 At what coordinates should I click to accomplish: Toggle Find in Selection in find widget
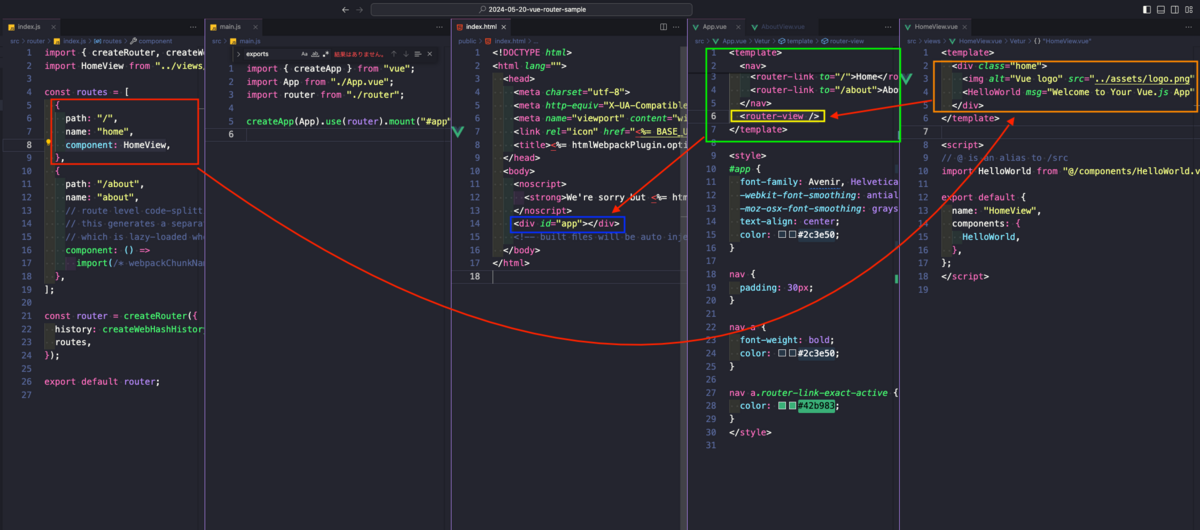[419, 54]
